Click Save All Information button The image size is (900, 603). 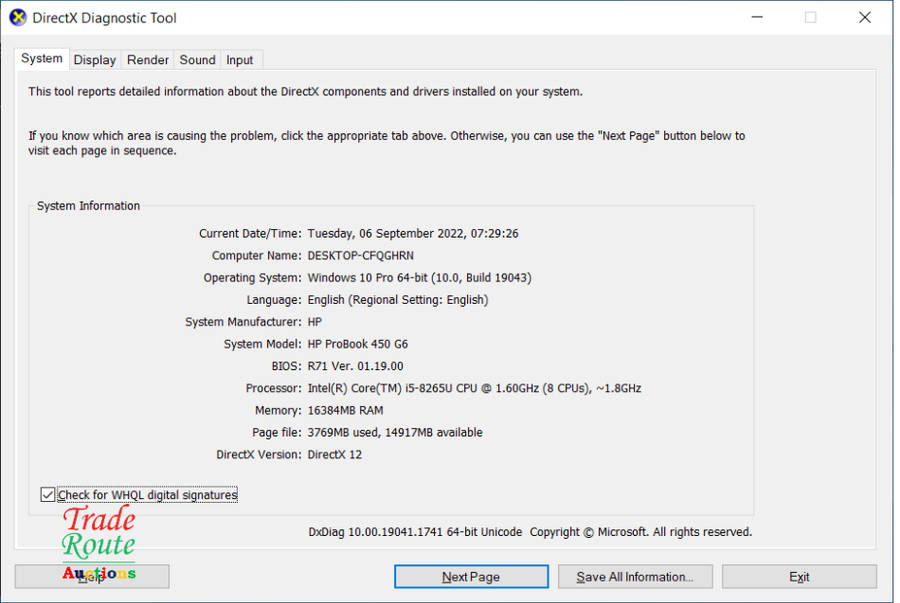pyautogui.click(x=635, y=577)
